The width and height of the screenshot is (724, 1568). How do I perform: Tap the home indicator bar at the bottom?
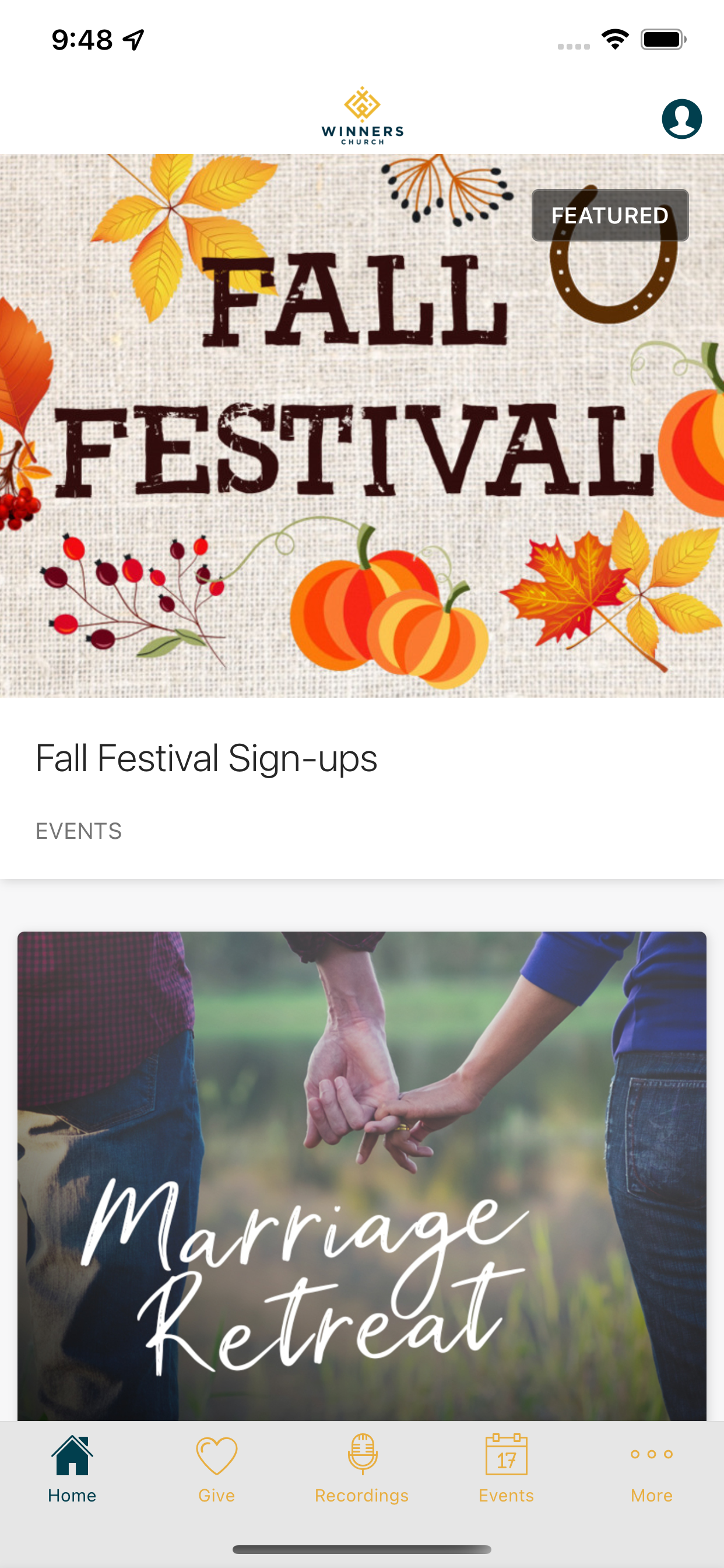tap(362, 1549)
